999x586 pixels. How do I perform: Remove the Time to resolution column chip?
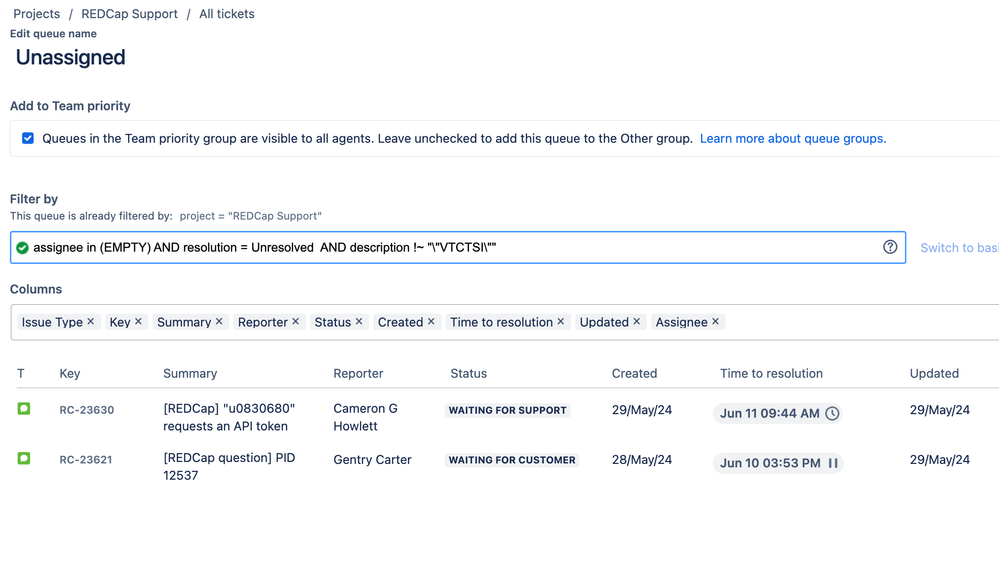(561, 322)
